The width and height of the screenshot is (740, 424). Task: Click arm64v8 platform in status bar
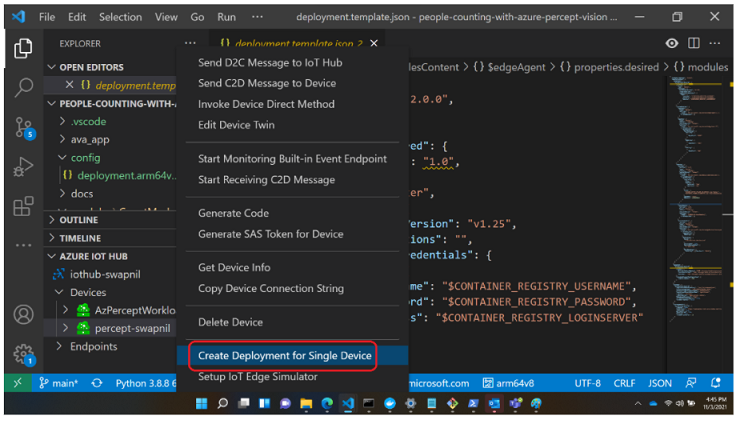point(508,383)
